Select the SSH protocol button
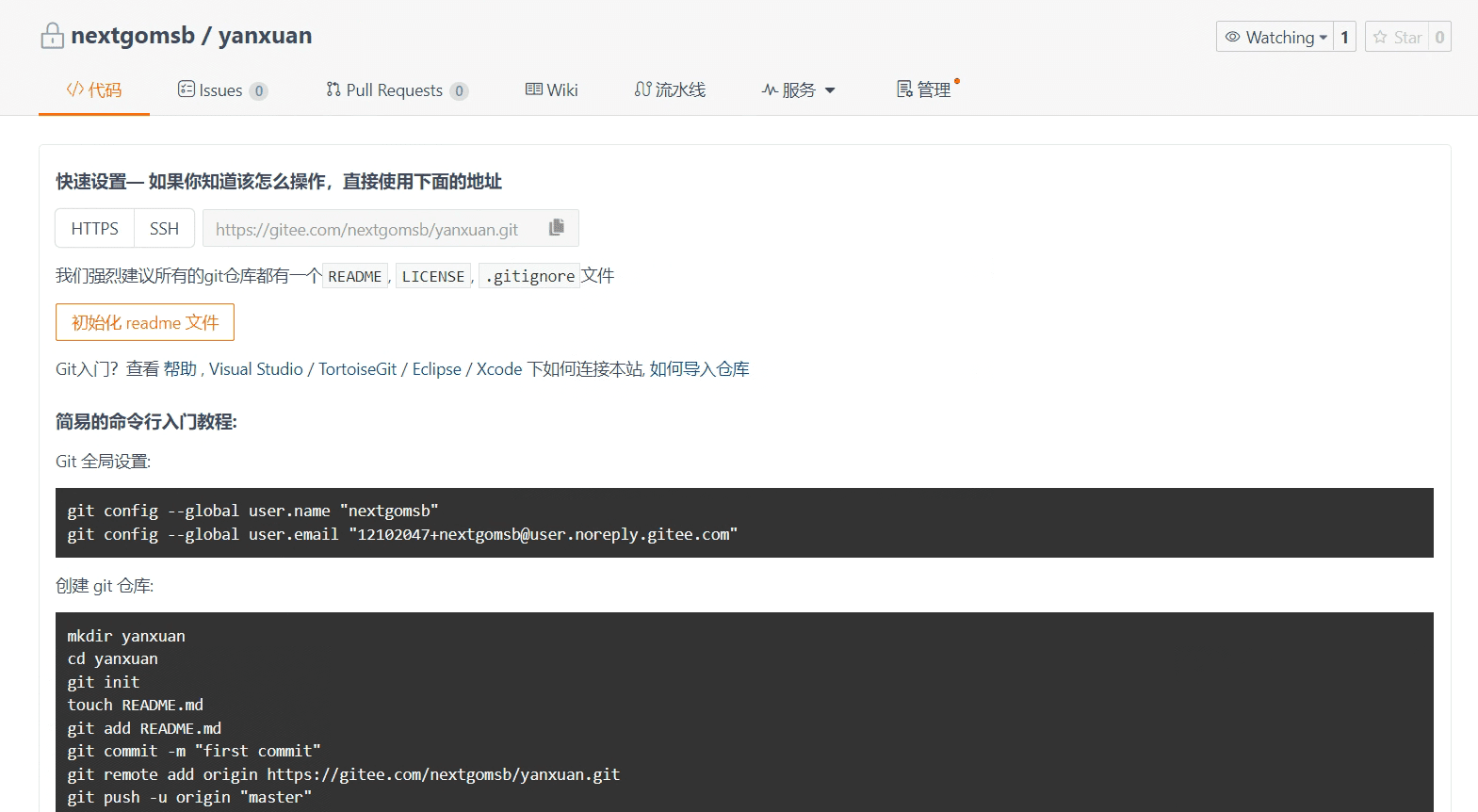Viewport: 1478px width, 812px height. 164,228
